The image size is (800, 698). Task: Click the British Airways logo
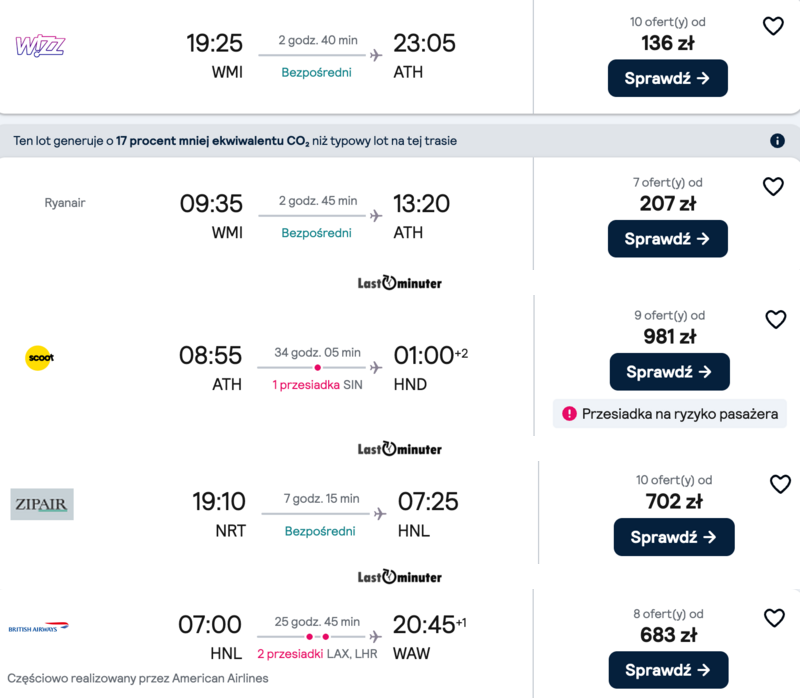(x=38, y=627)
